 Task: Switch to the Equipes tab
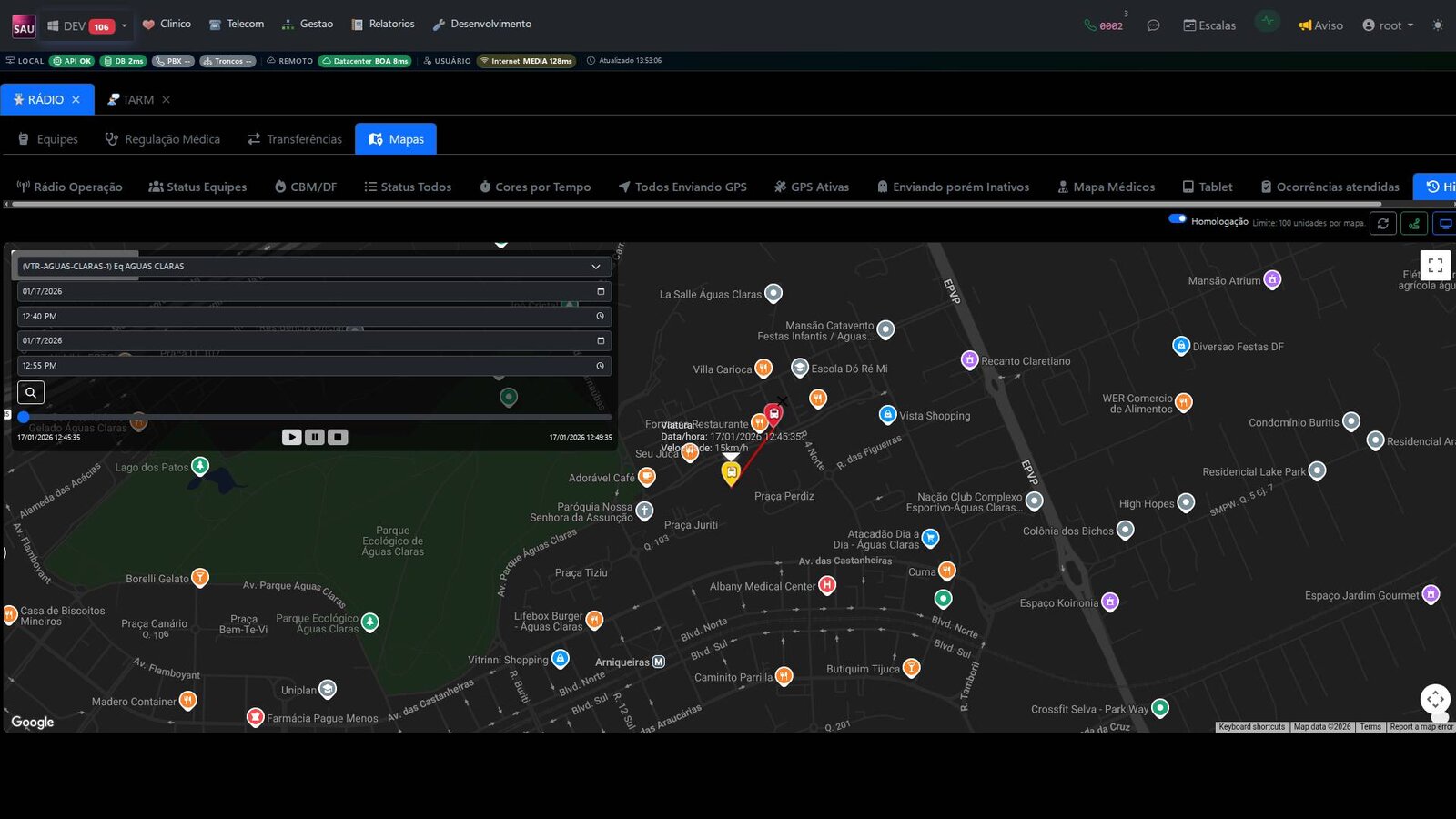(48, 139)
